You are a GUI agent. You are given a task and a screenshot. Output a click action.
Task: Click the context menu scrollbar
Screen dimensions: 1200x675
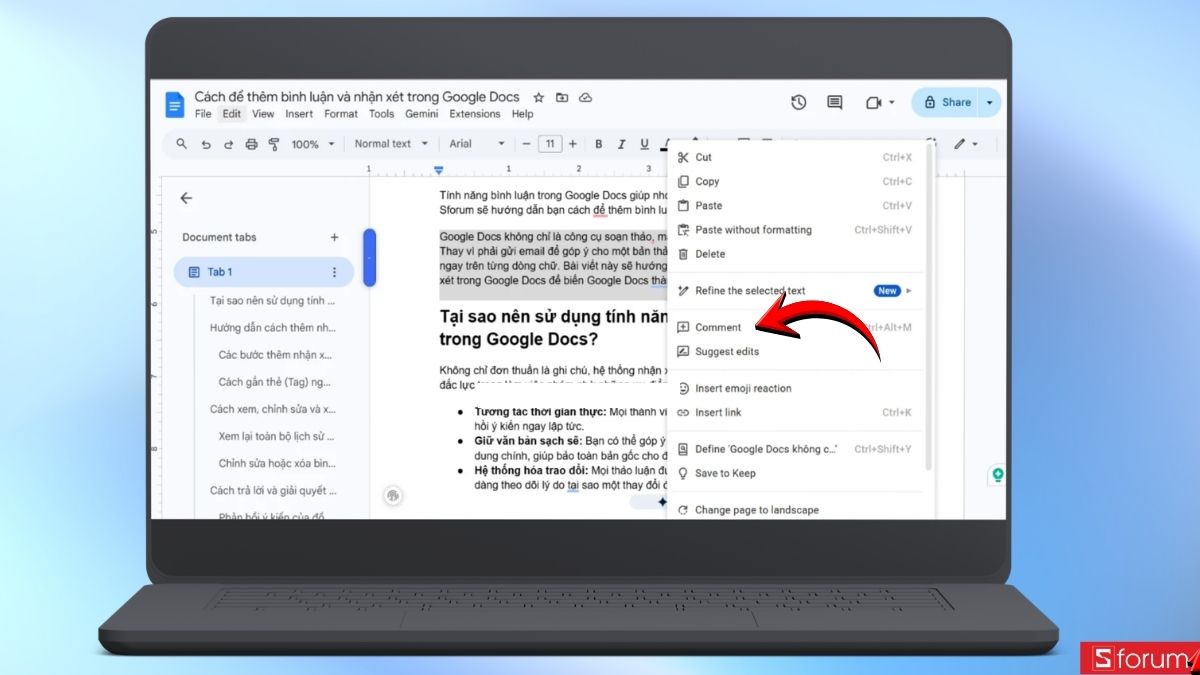pyautogui.click(x=929, y=308)
